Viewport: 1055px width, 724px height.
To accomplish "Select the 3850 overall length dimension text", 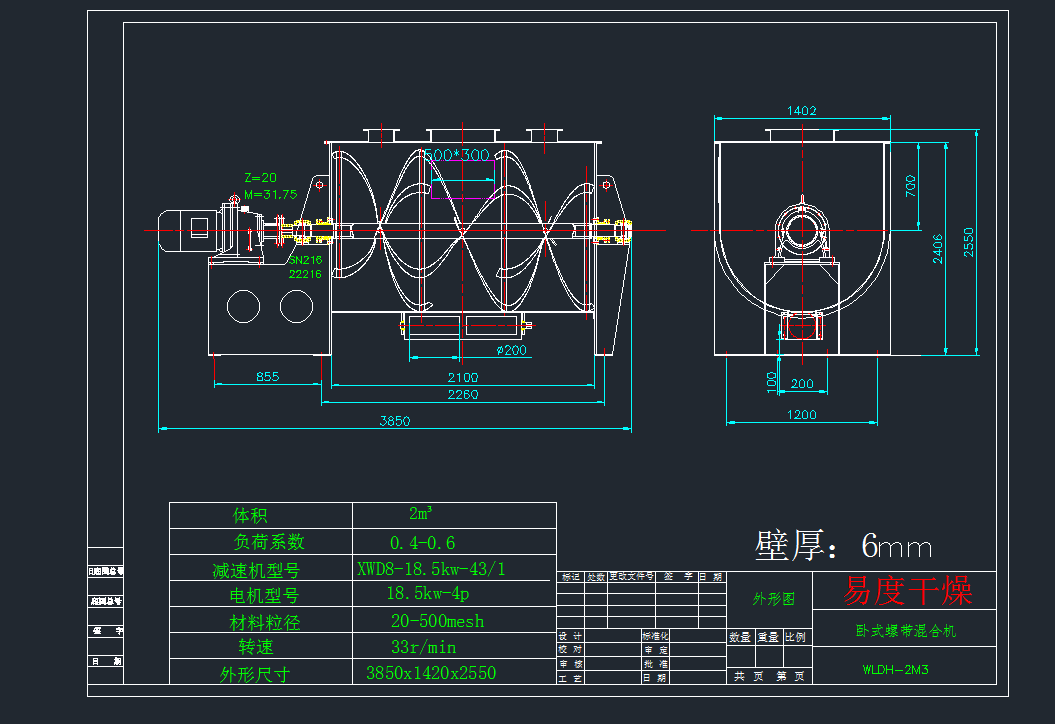I will tap(395, 422).
